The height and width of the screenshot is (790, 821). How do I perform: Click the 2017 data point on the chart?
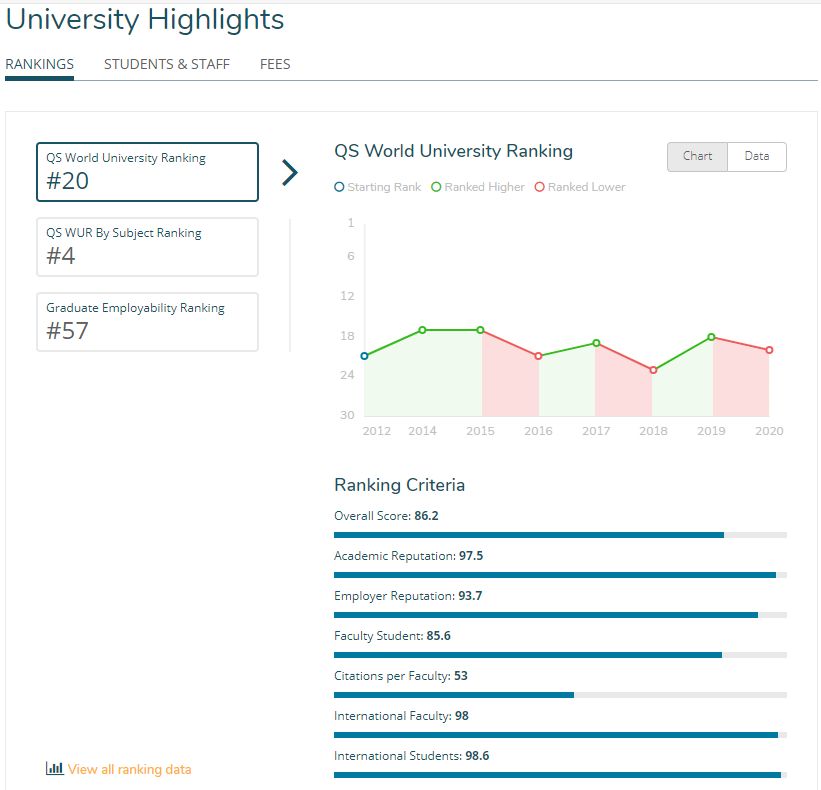pyautogui.click(x=596, y=343)
